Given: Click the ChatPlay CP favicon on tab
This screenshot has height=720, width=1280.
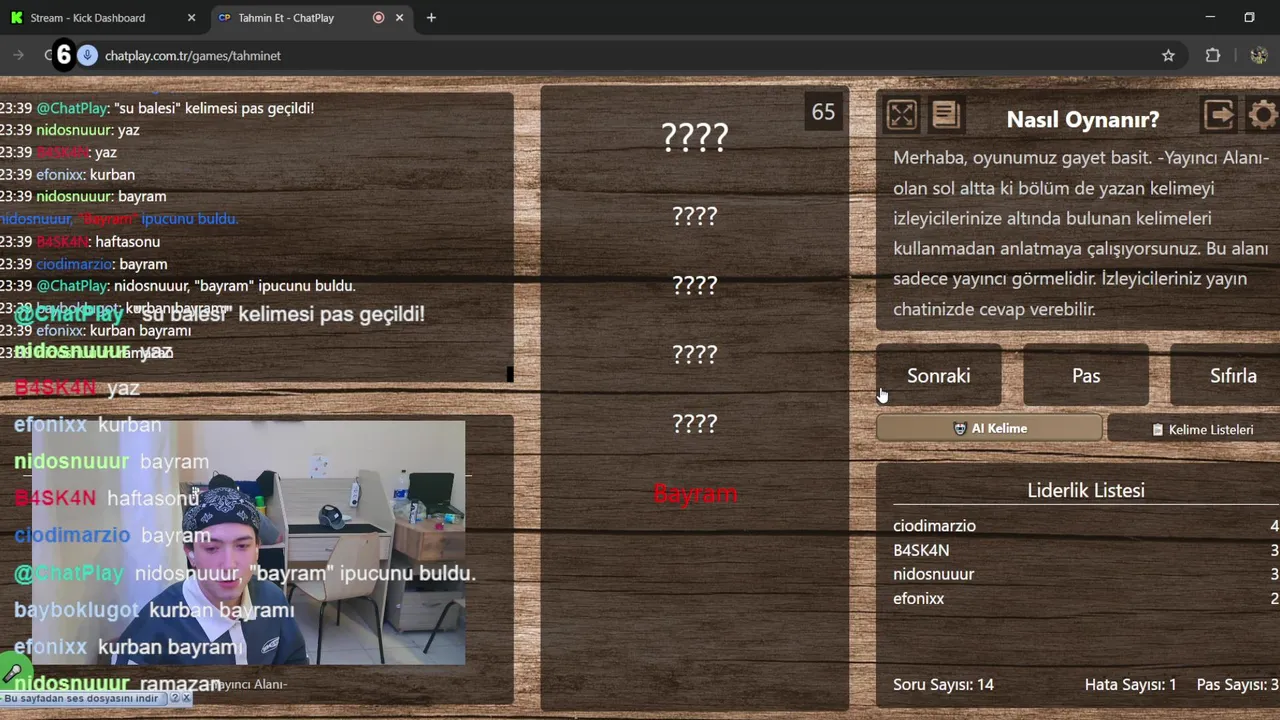Looking at the screenshot, I should (224, 18).
